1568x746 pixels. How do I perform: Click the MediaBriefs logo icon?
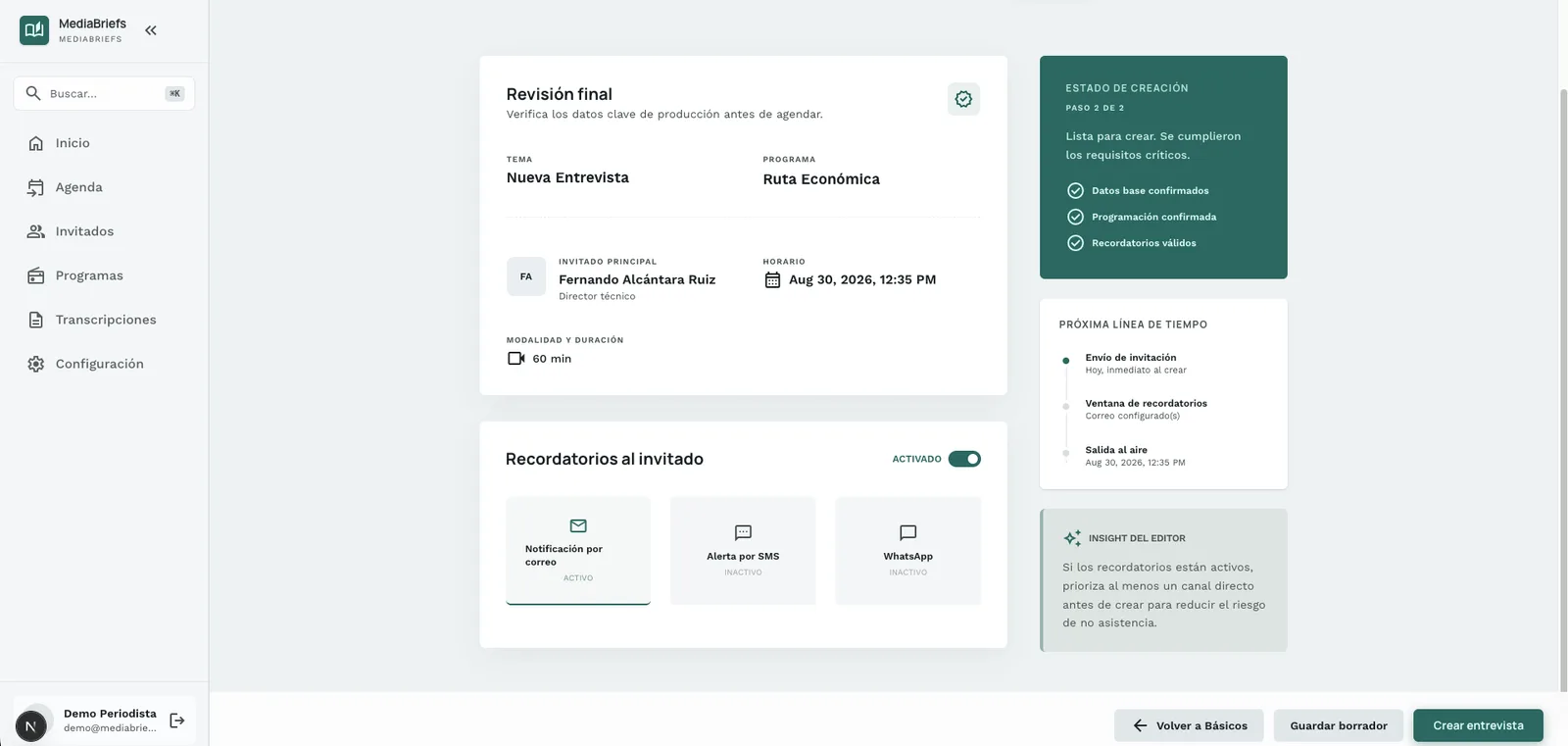(34, 30)
